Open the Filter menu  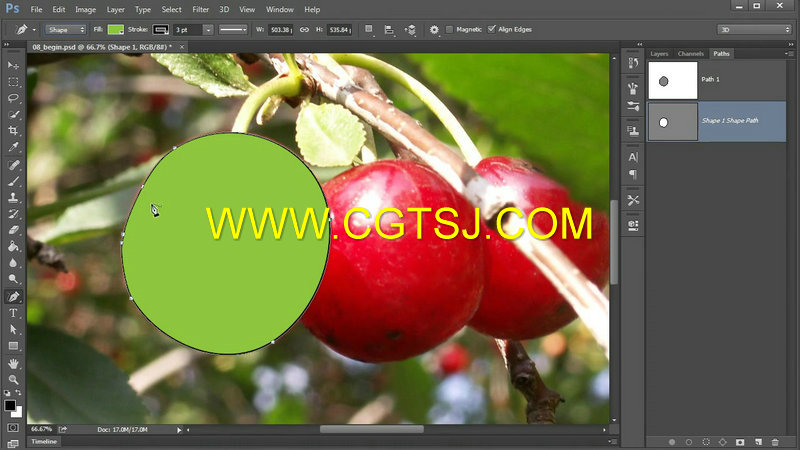coord(201,9)
